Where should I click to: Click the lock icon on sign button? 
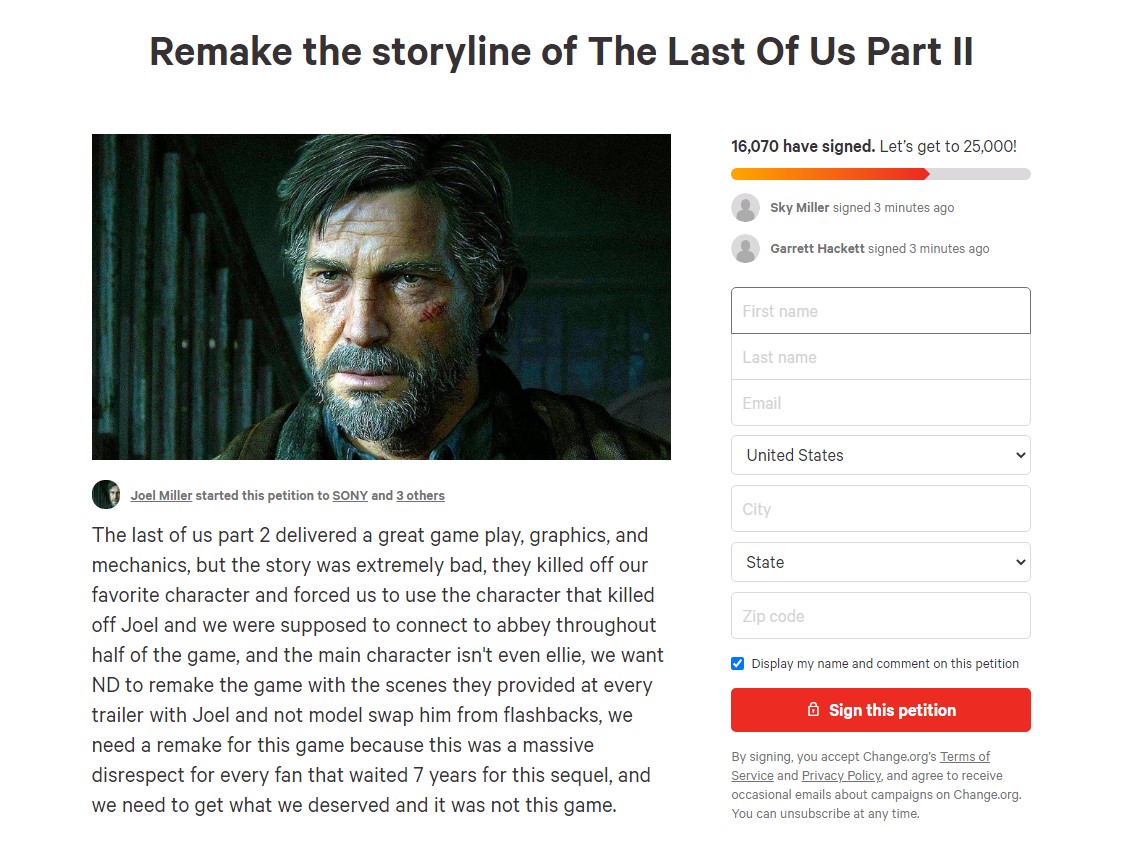point(813,710)
